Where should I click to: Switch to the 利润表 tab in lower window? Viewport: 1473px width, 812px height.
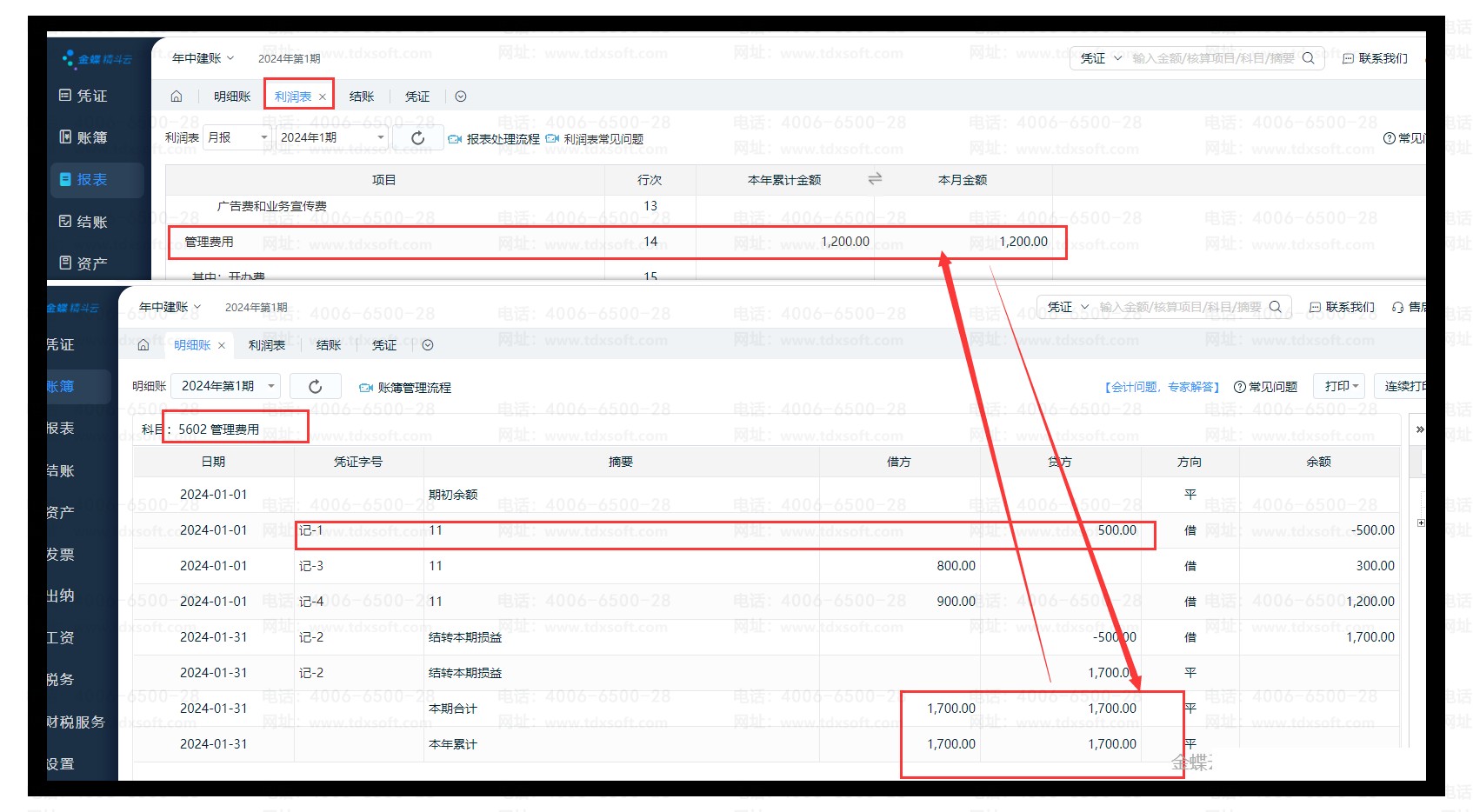(x=267, y=345)
